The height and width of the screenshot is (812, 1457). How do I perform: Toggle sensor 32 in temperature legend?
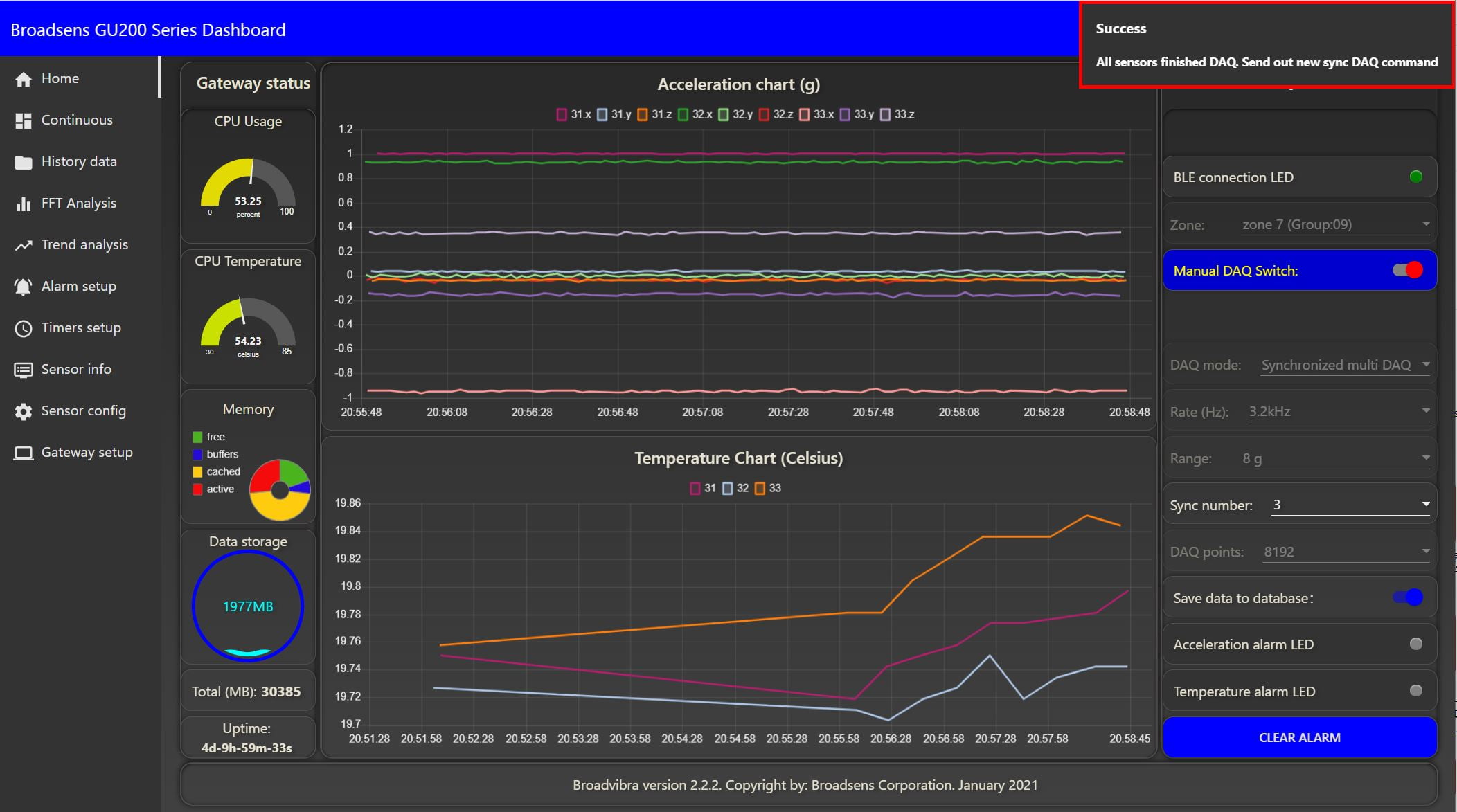point(735,488)
